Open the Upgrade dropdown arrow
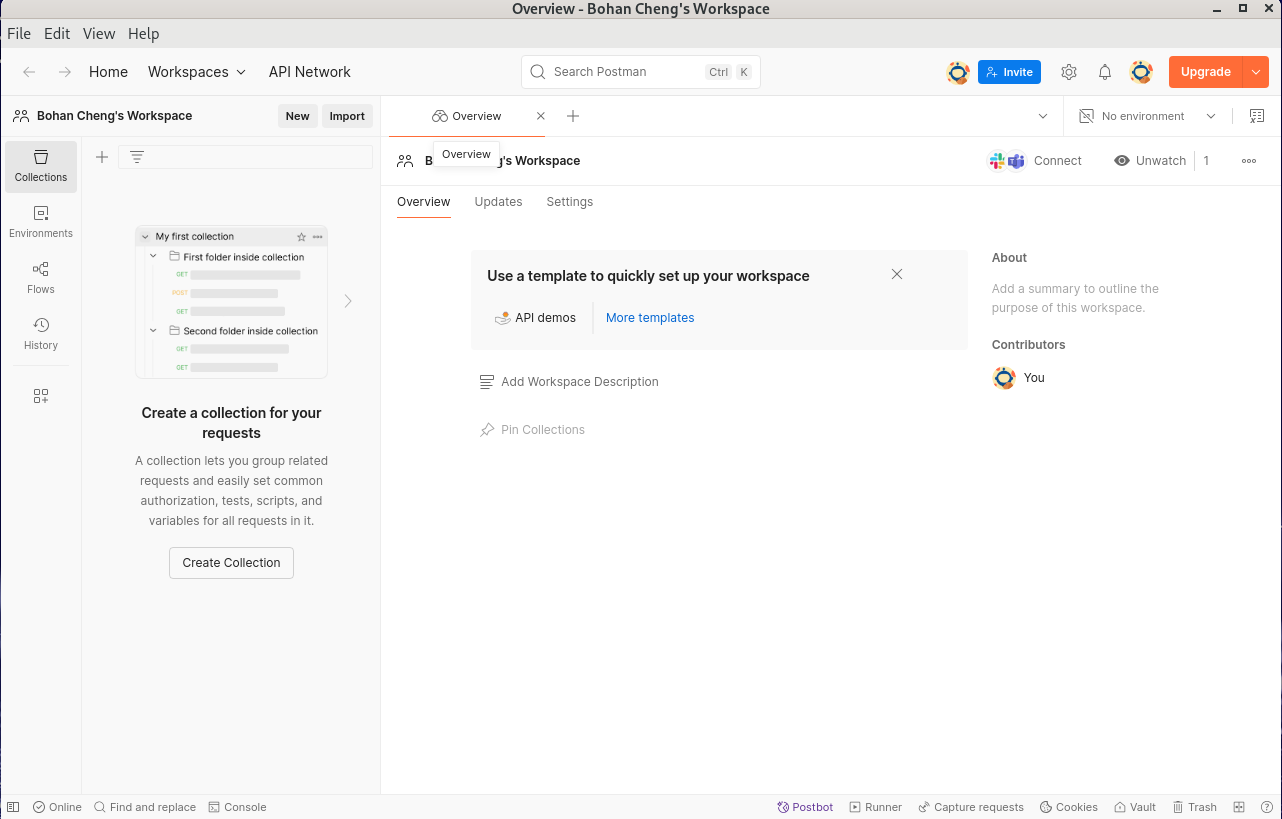Image resolution: width=1282 pixels, height=819 pixels. 1256,72
